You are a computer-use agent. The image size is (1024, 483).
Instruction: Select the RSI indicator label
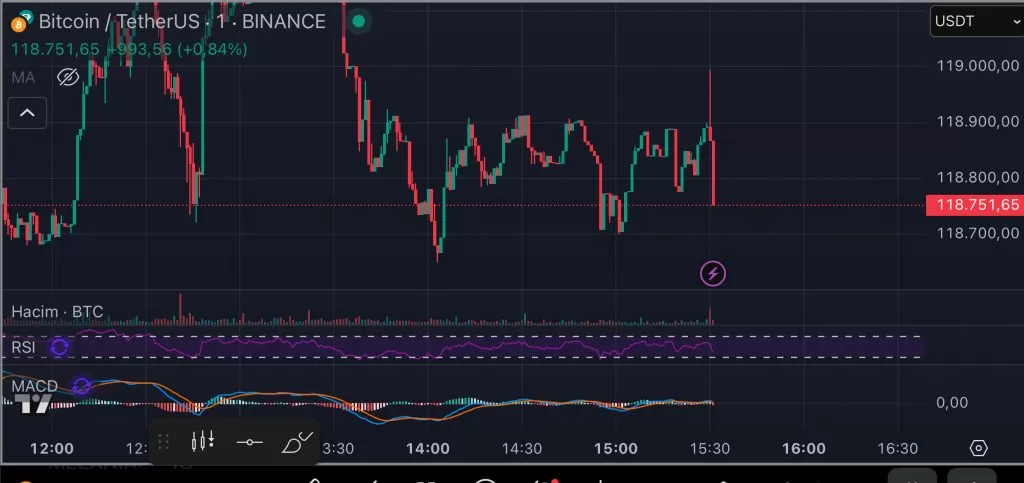click(23, 347)
